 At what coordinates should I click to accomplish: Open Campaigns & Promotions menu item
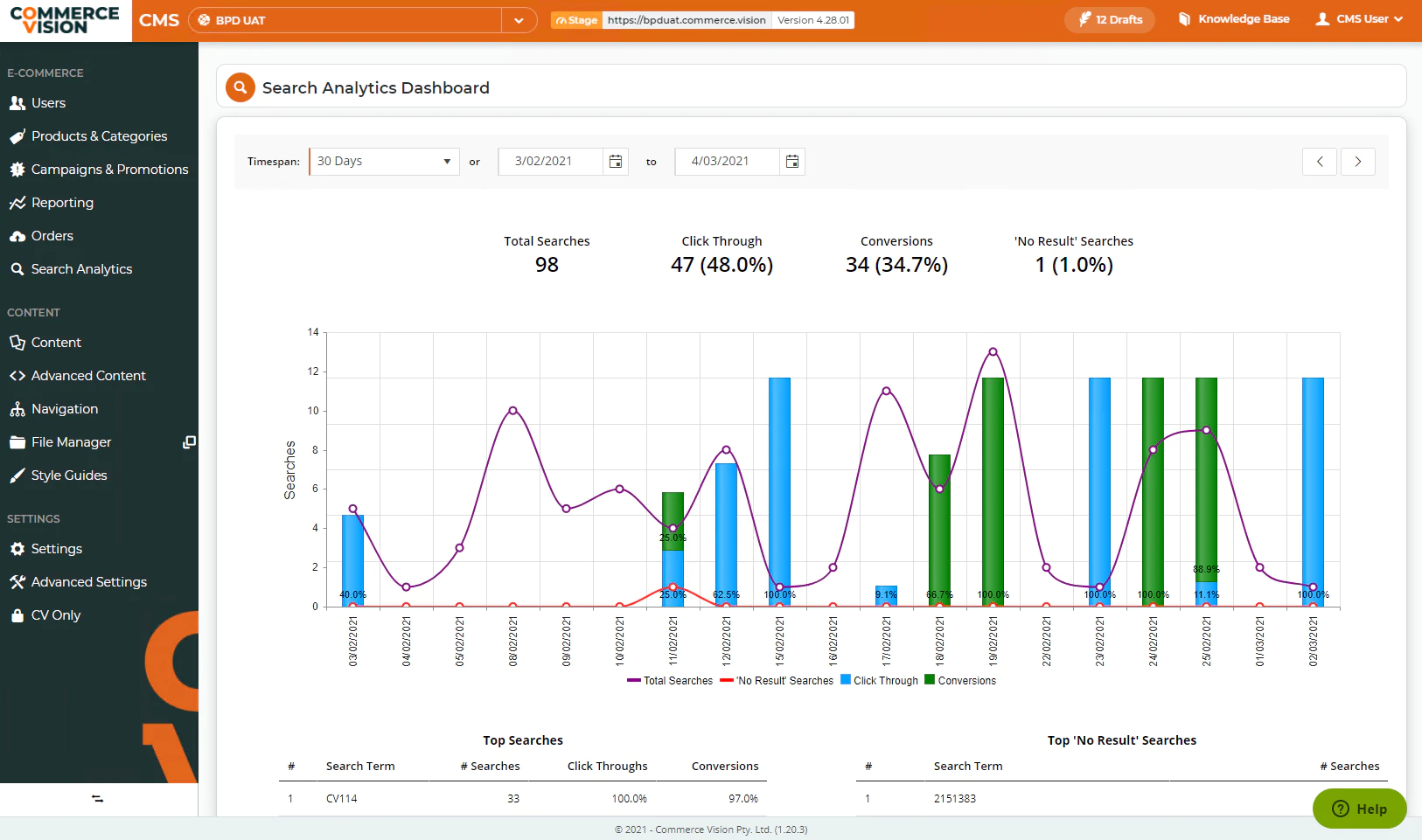[99, 170]
